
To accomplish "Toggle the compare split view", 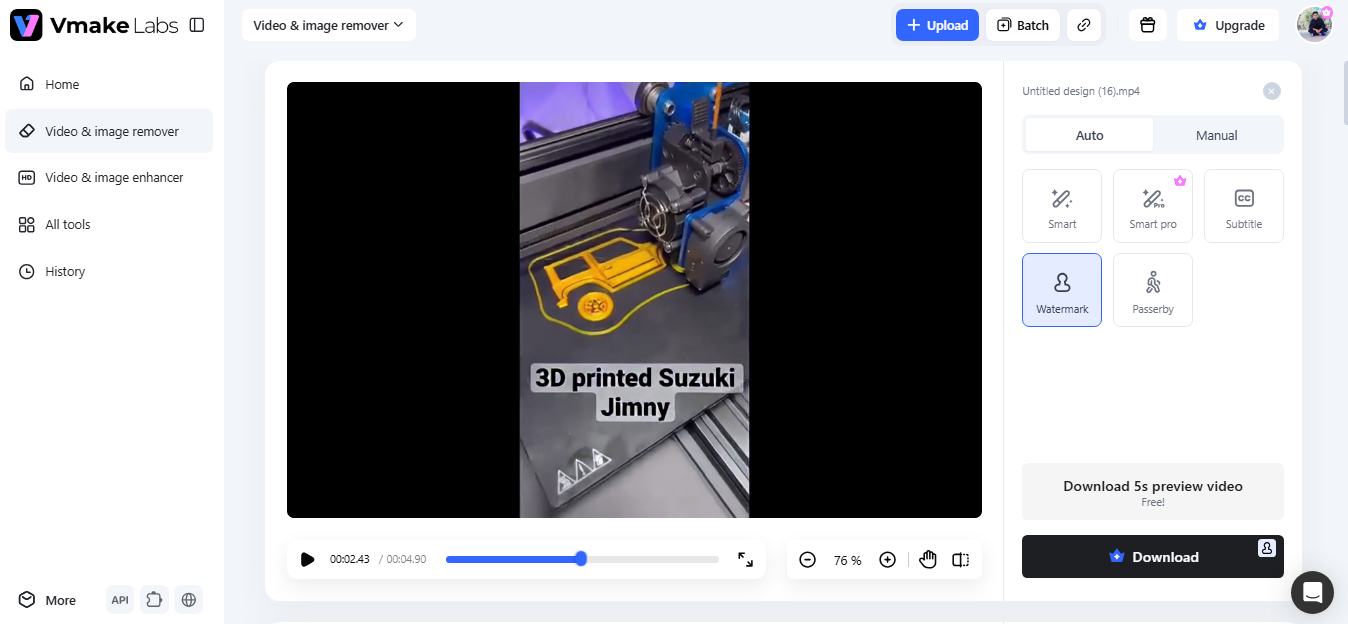I will pos(961,560).
